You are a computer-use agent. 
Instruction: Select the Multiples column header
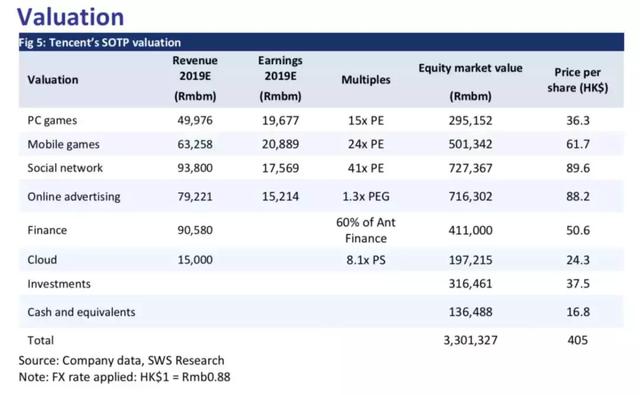pos(366,80)
